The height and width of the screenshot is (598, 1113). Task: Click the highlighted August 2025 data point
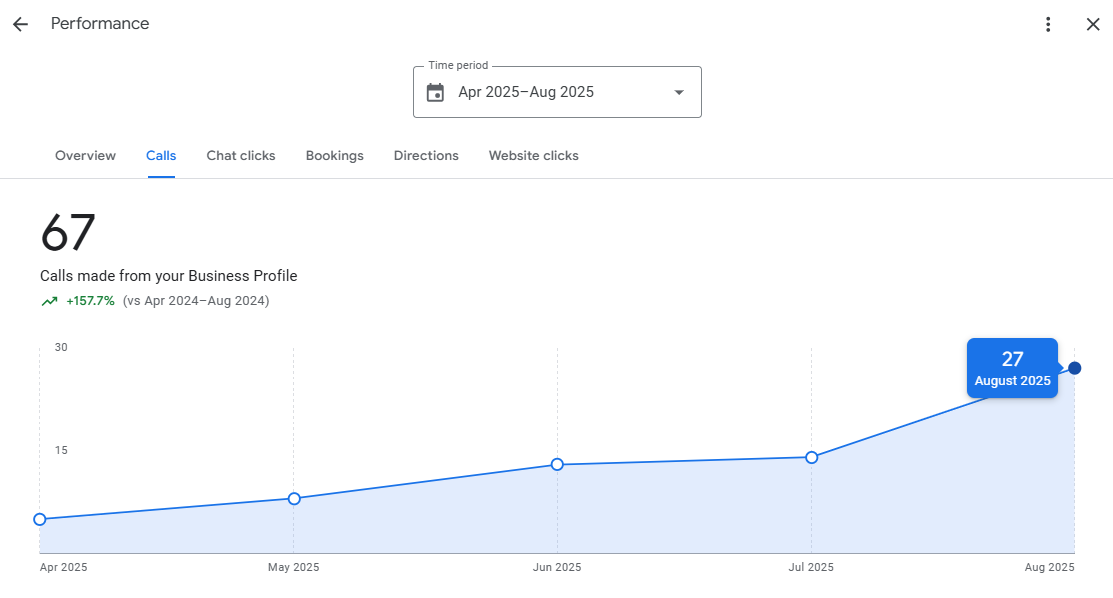(1074, 368)
